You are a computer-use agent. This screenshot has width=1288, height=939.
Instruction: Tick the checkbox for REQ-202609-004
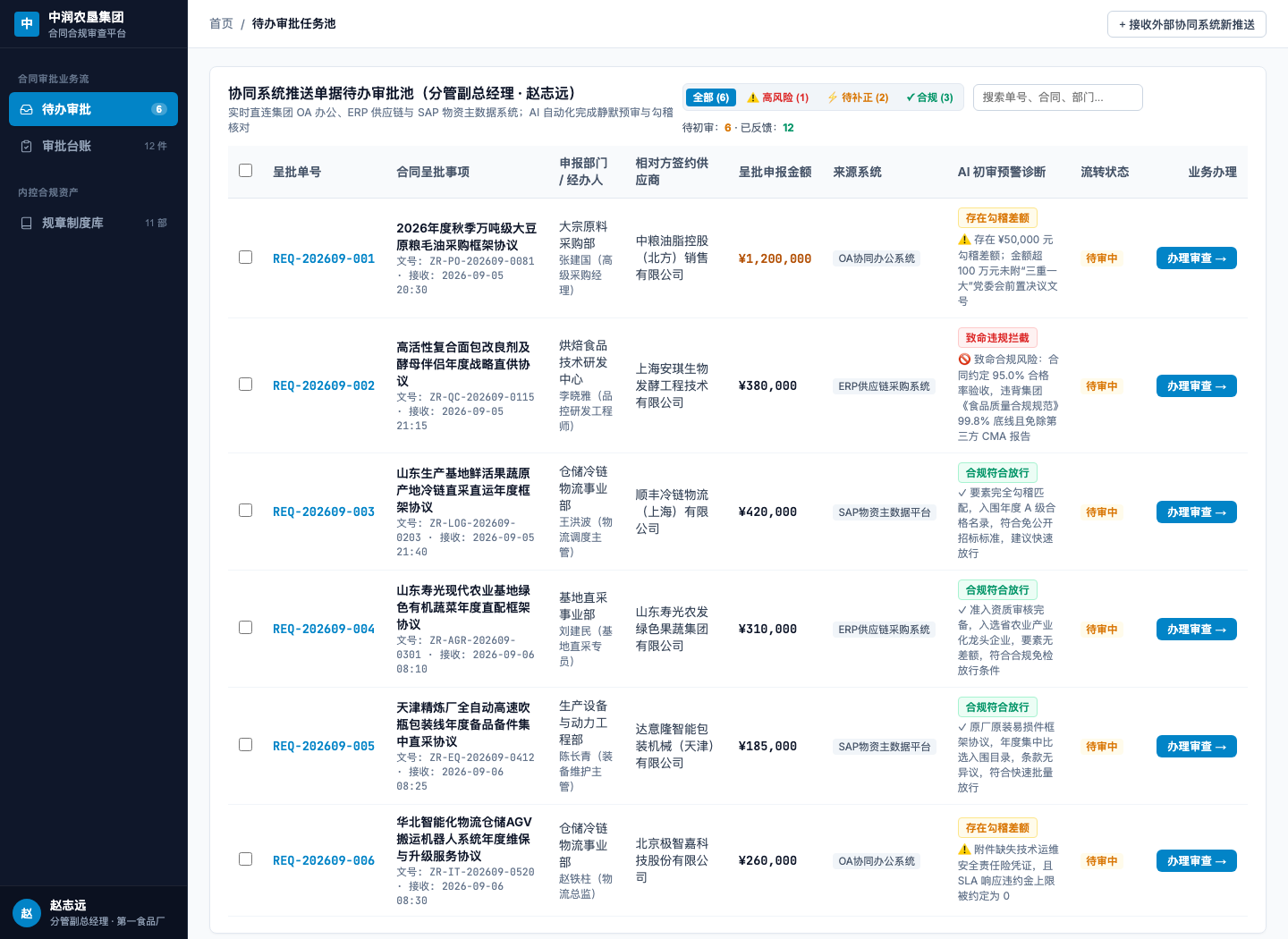tap(246, 628)
